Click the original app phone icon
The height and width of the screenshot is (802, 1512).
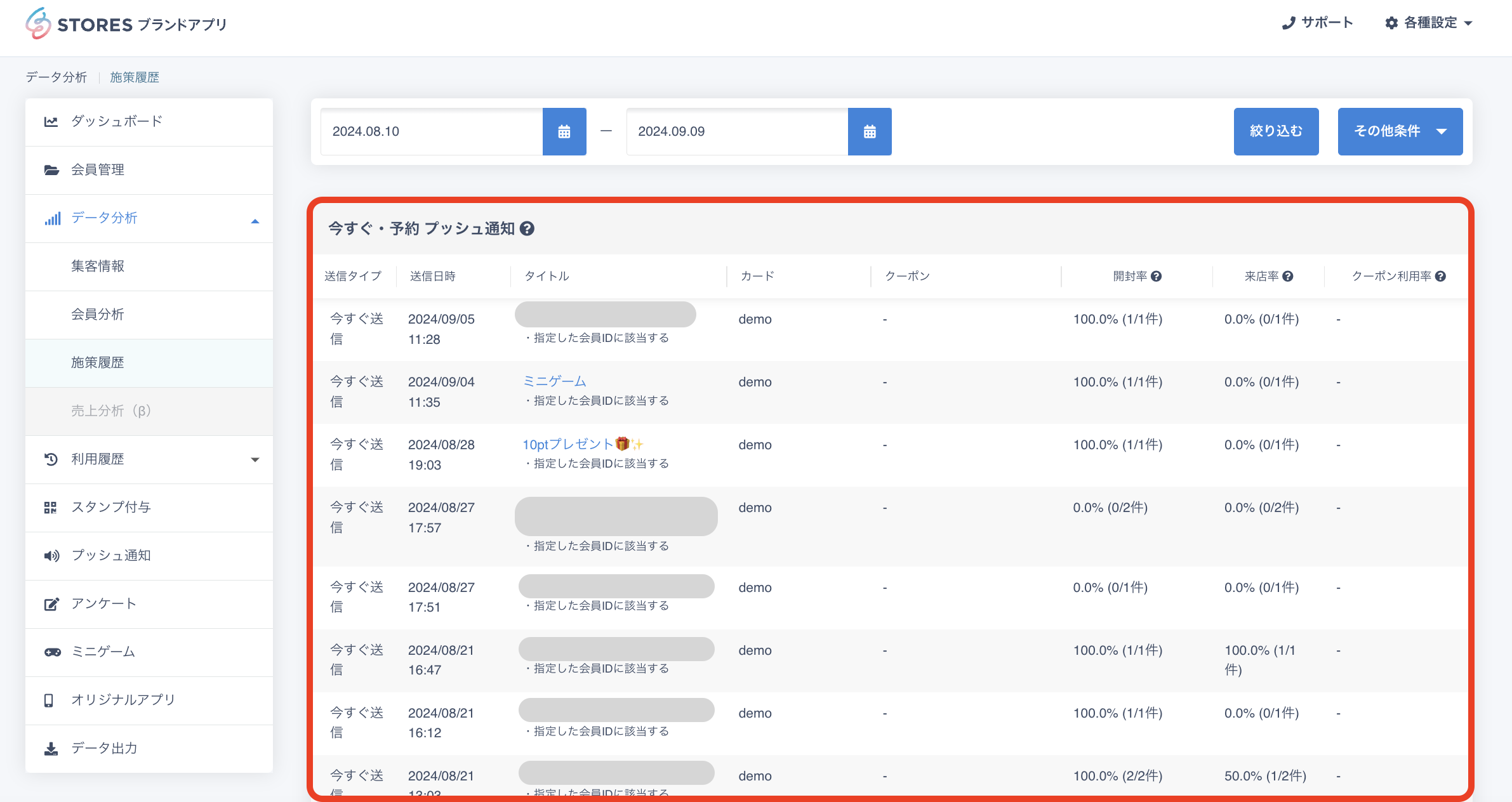tap(48, 700)
